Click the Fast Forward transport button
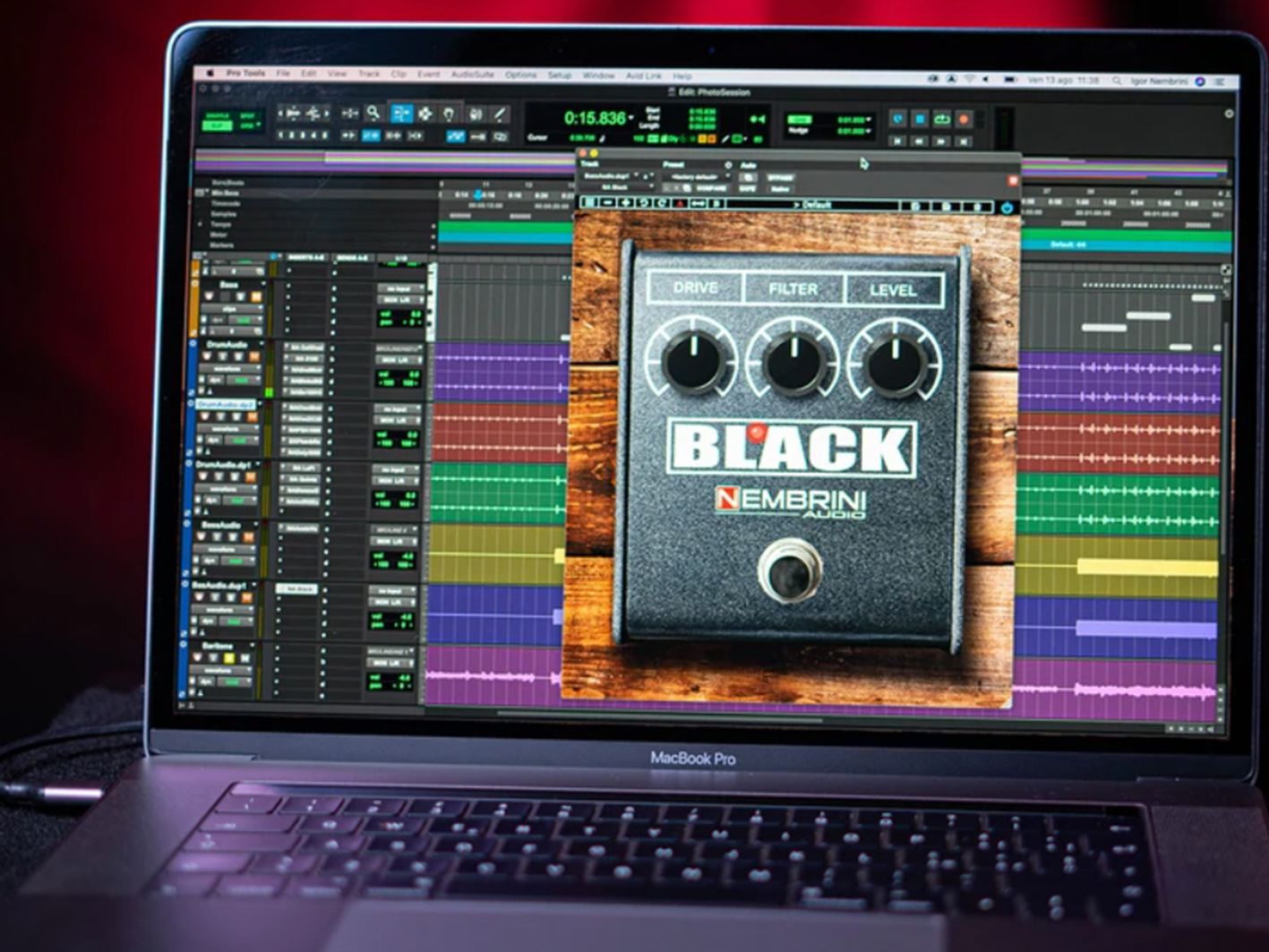 (942, 141)
